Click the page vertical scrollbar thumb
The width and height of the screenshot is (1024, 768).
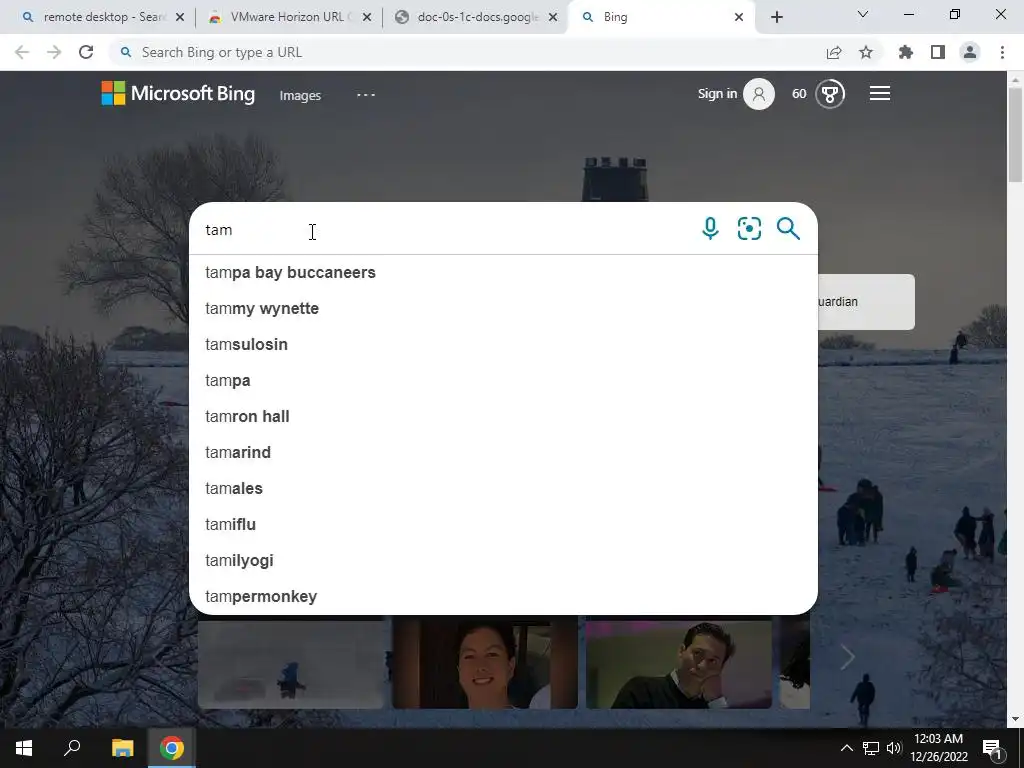click(x=1015, y=135)
